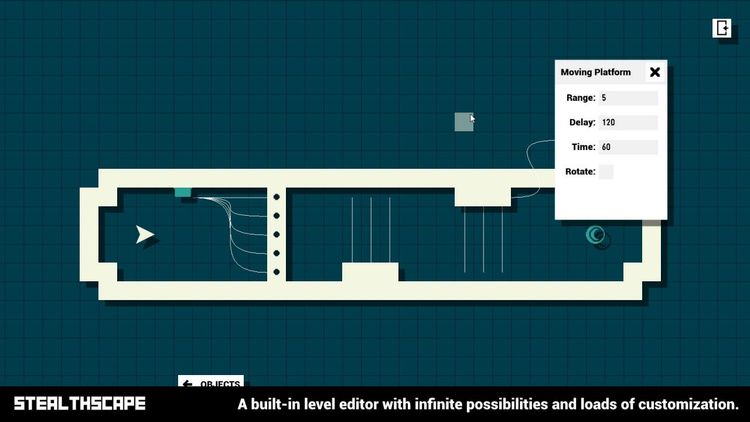750x422 pixels.
Task: Click the Range label
Action: click(x=581, y=98)
